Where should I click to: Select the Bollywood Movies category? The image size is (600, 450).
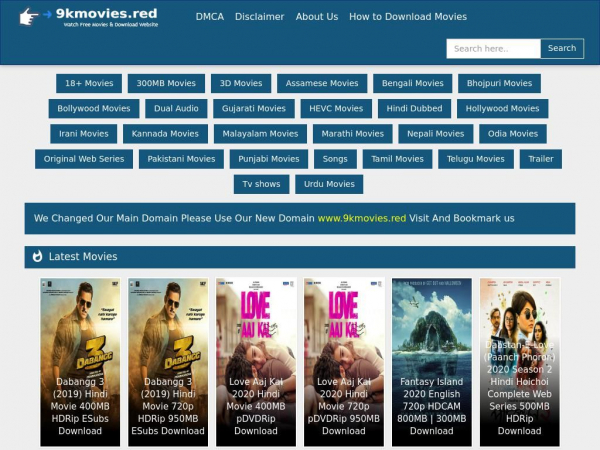pyautogui.click(x=94, y=109)
